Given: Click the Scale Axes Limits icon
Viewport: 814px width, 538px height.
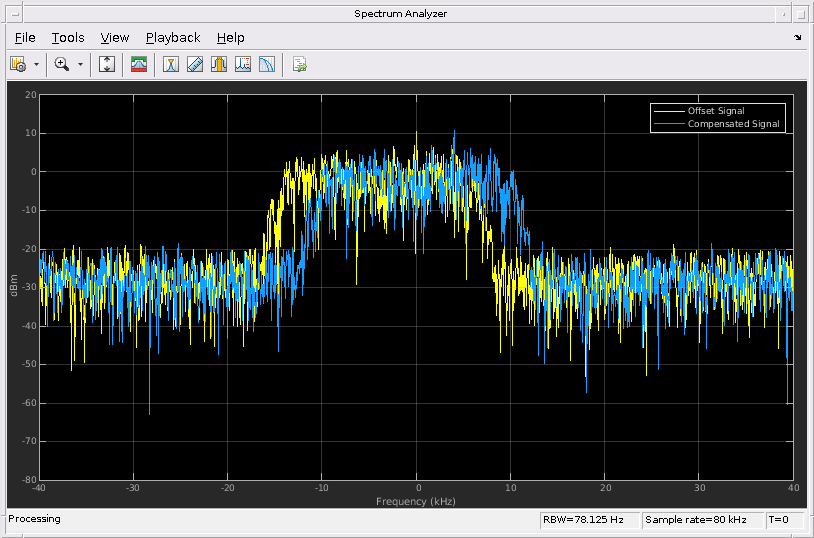Looking at the screenshot, I should pyautogui.click(x=107, y=64).
